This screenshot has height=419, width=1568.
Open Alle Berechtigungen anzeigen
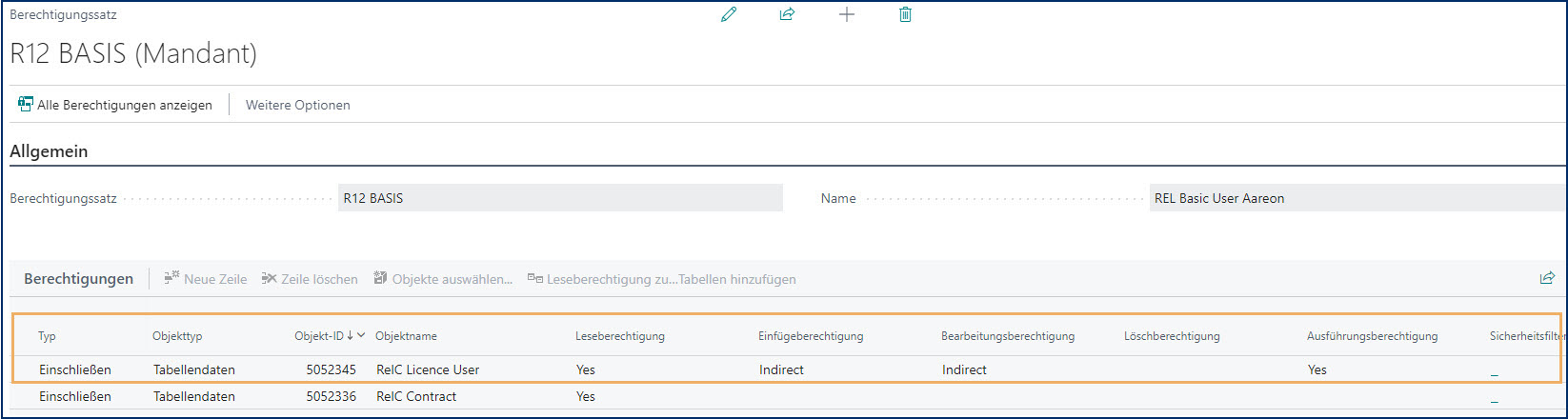click(115, 105)
